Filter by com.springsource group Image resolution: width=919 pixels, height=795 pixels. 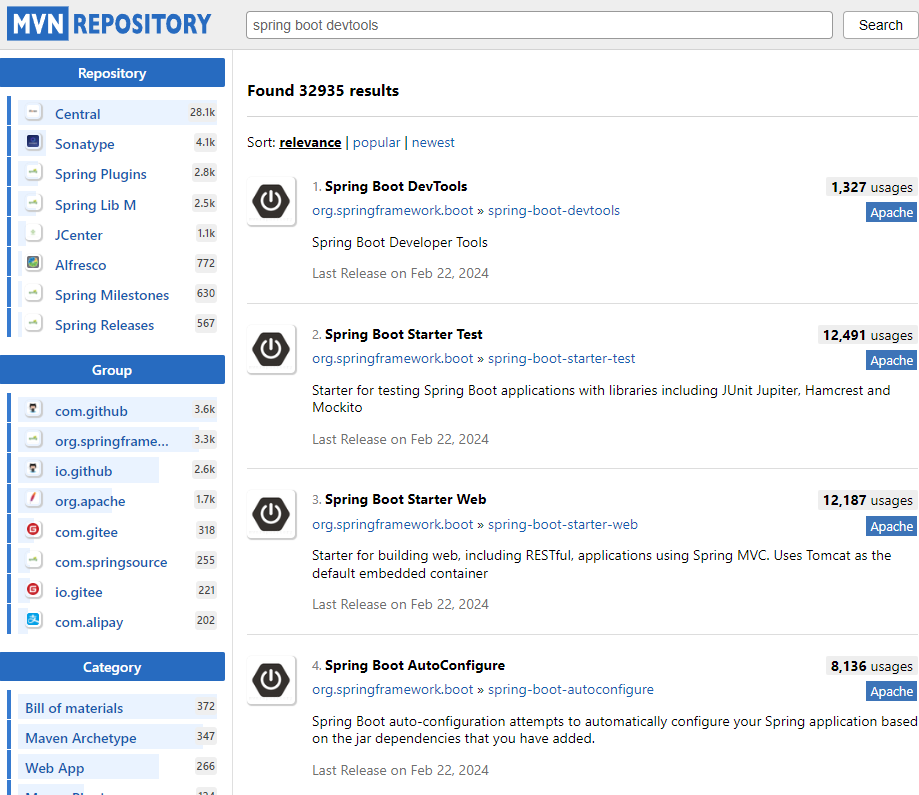click(x=111, y=562)
